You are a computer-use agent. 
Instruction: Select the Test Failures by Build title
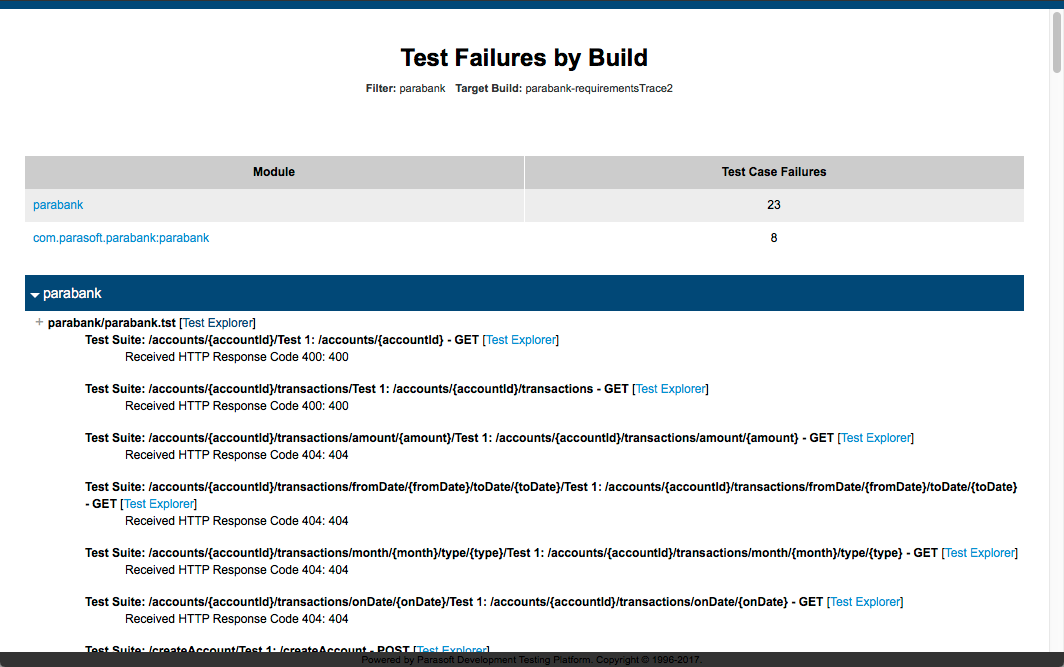[x=524, y=58]
